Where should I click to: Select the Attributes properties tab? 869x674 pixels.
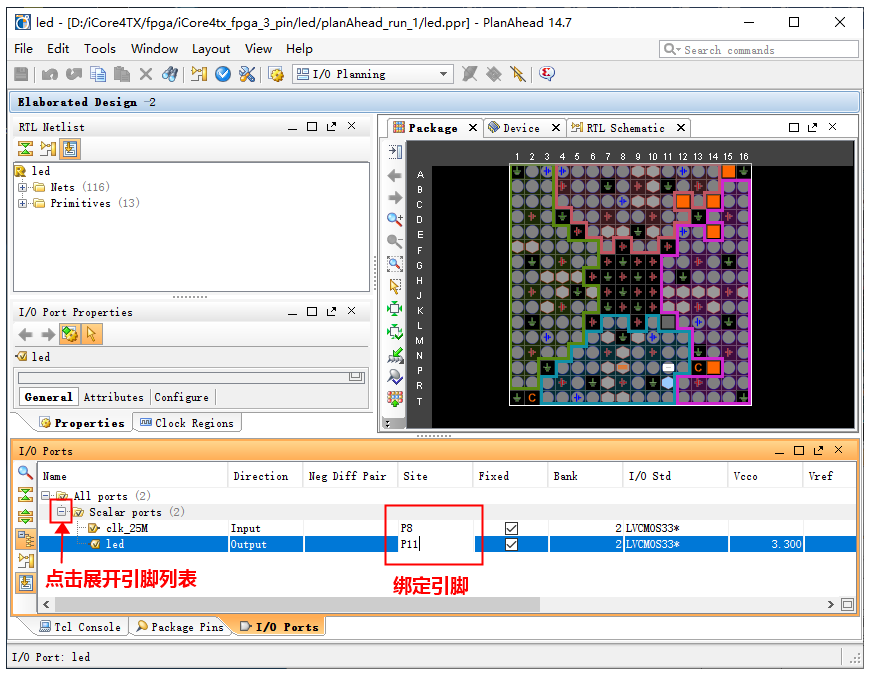[x=113, y=397]
